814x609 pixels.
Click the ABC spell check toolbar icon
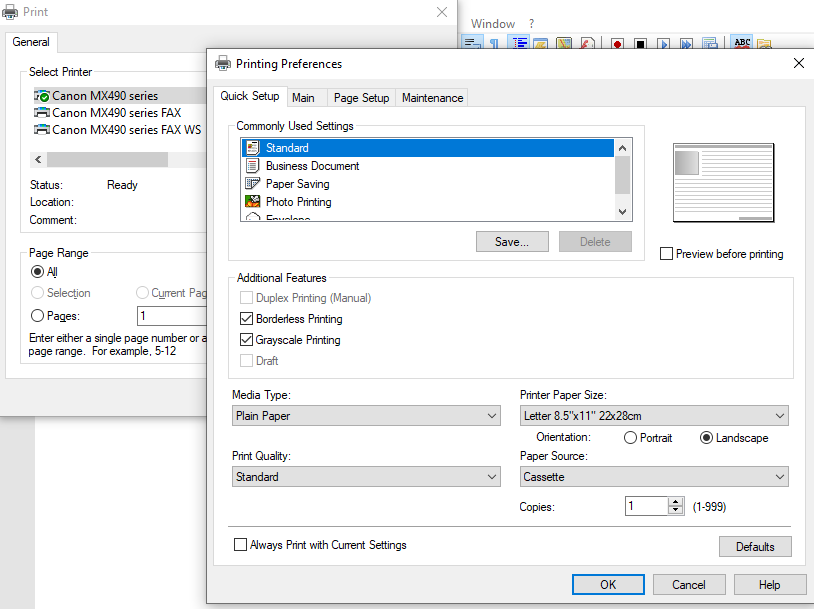click(742, 44)
